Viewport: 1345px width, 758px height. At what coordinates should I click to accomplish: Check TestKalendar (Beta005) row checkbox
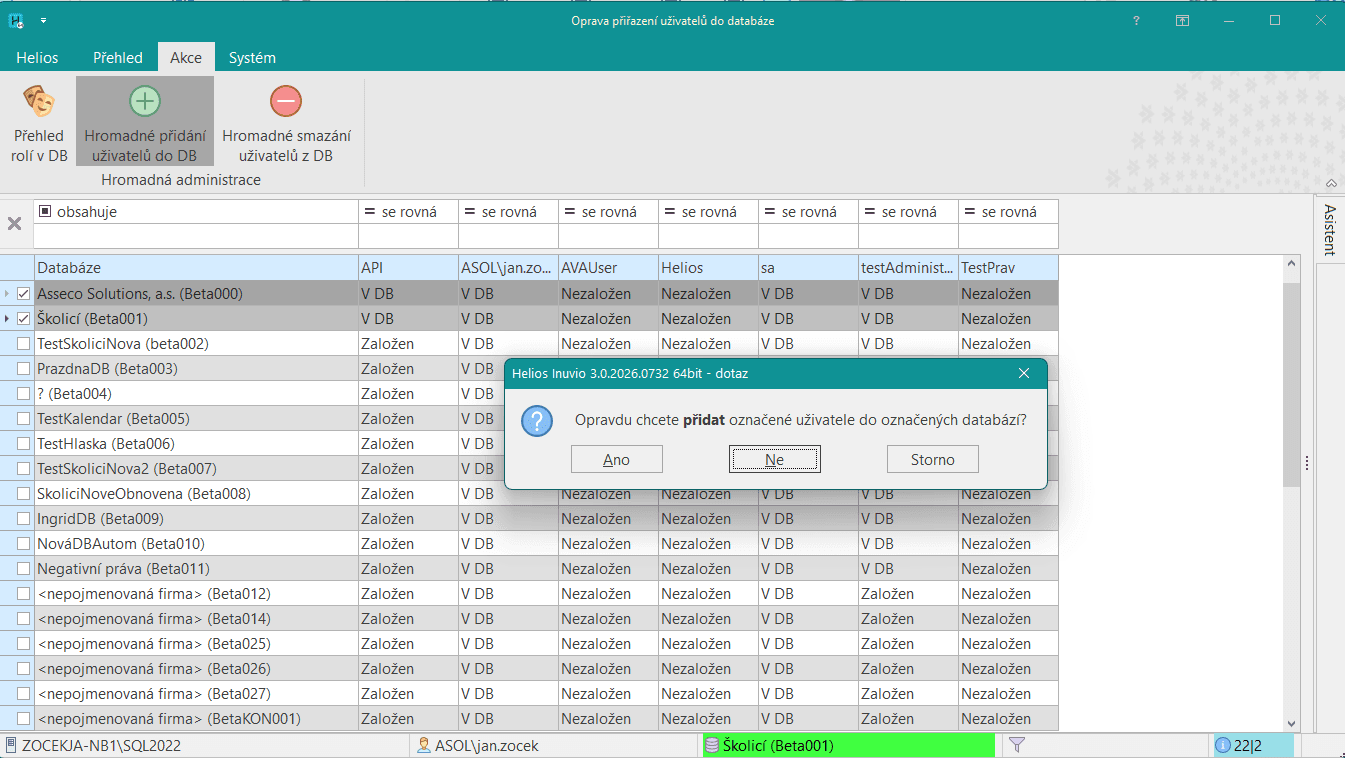pos(24,419)
